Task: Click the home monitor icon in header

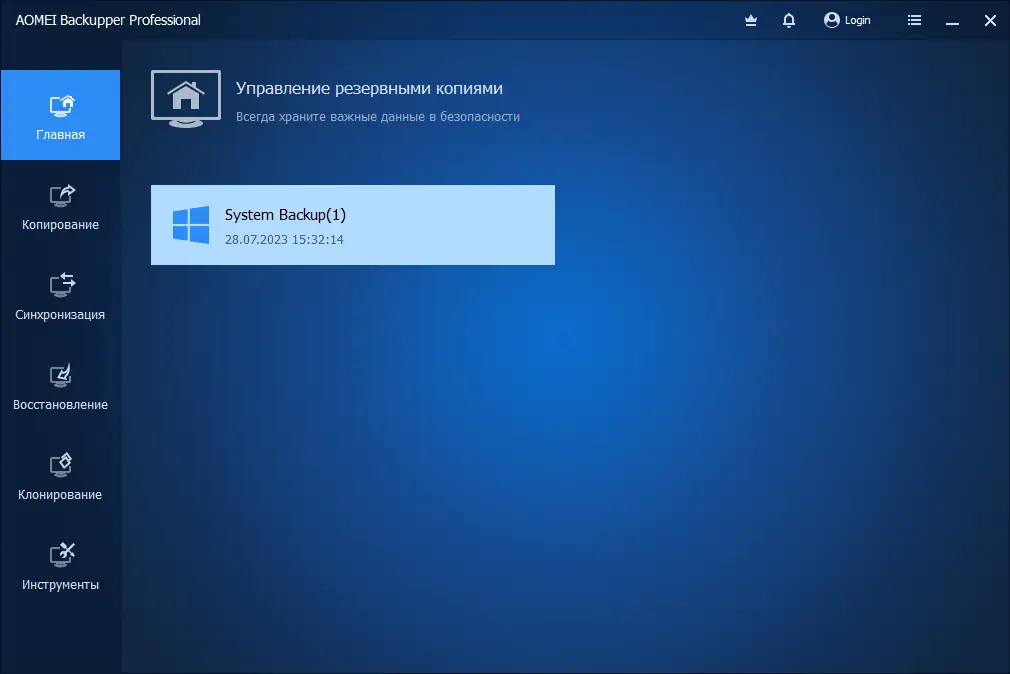Action: click(186, 99)
